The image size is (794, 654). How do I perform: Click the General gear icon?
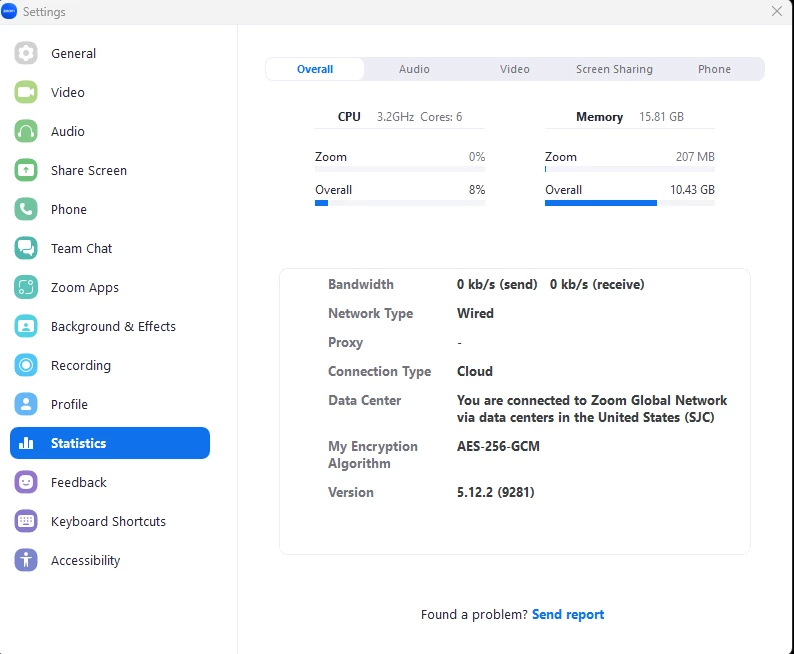[x=26, y=53]
